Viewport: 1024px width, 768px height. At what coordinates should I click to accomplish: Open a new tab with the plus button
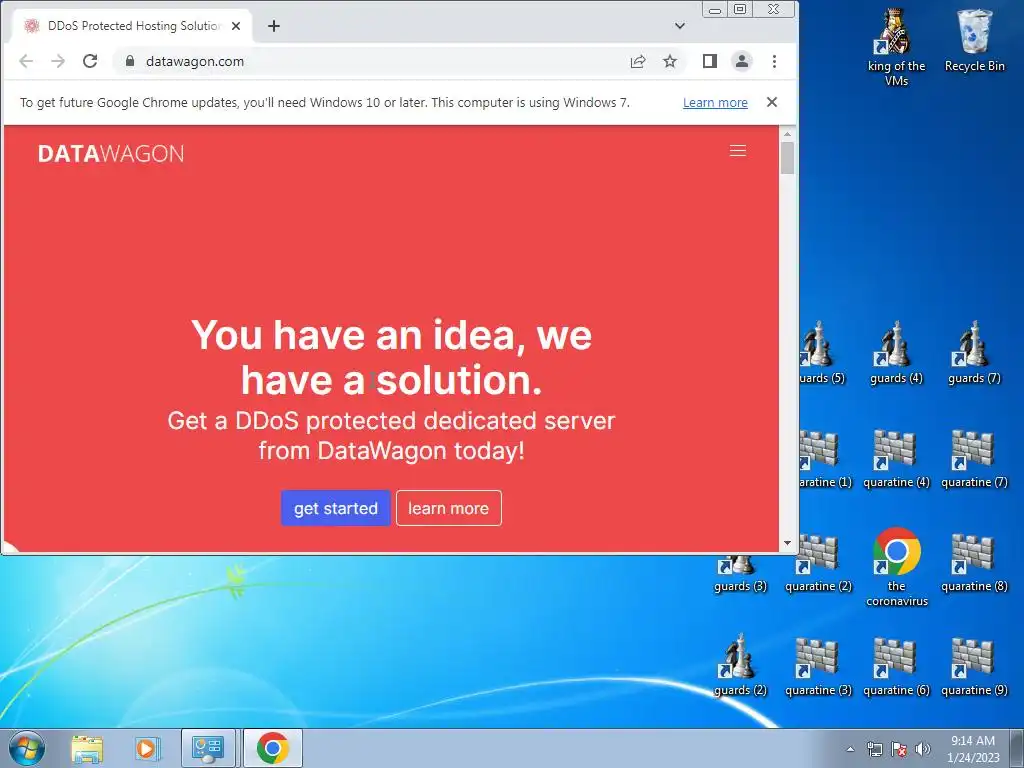[x=274, y=26]
